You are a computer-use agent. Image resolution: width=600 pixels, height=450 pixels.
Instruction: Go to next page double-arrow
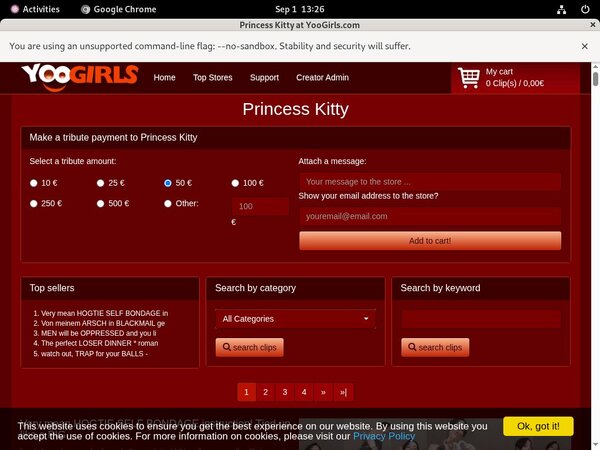[x=323, y=392]
